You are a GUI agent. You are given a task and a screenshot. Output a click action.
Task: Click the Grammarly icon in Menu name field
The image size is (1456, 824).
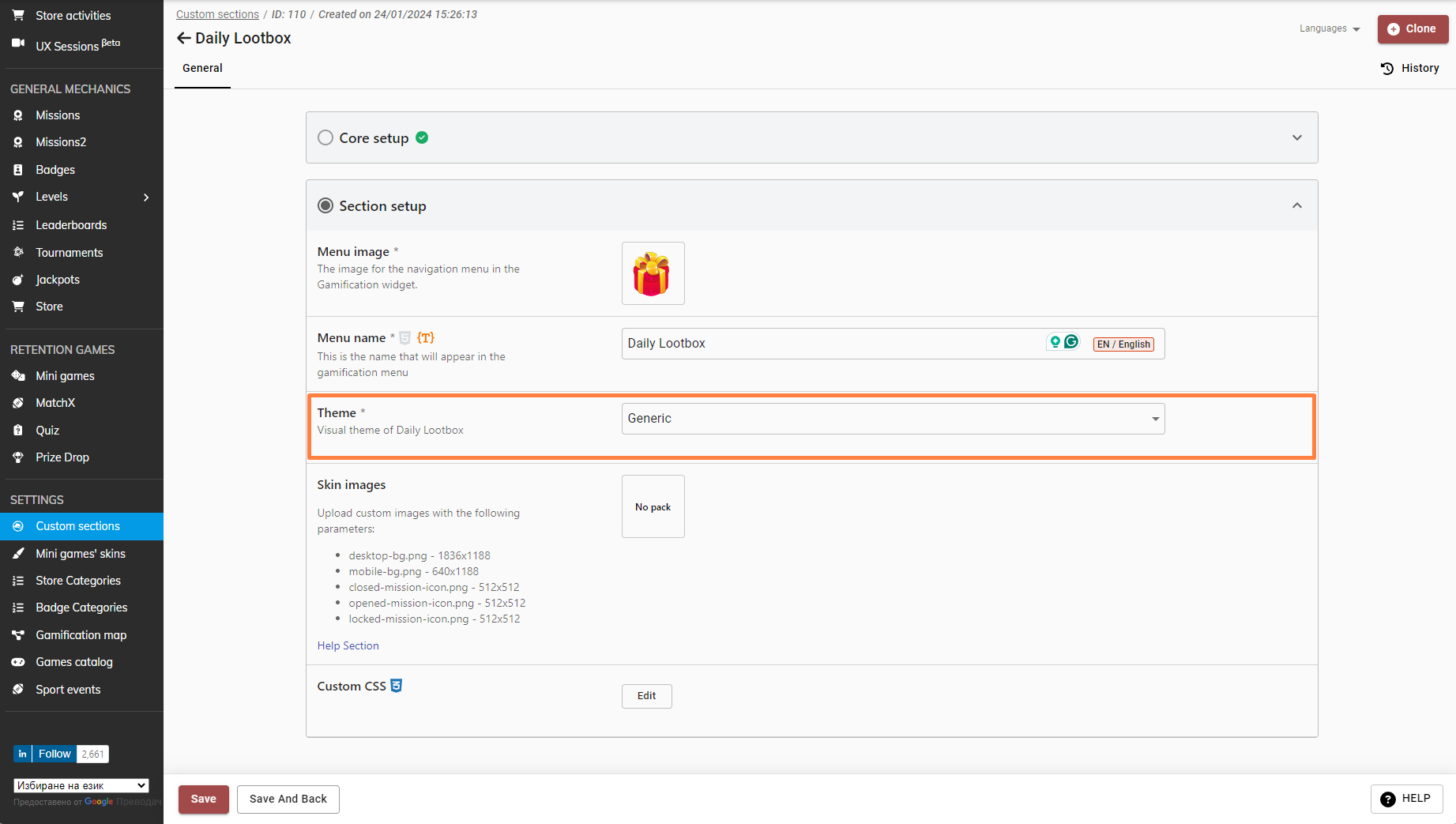coord(1071,342)
